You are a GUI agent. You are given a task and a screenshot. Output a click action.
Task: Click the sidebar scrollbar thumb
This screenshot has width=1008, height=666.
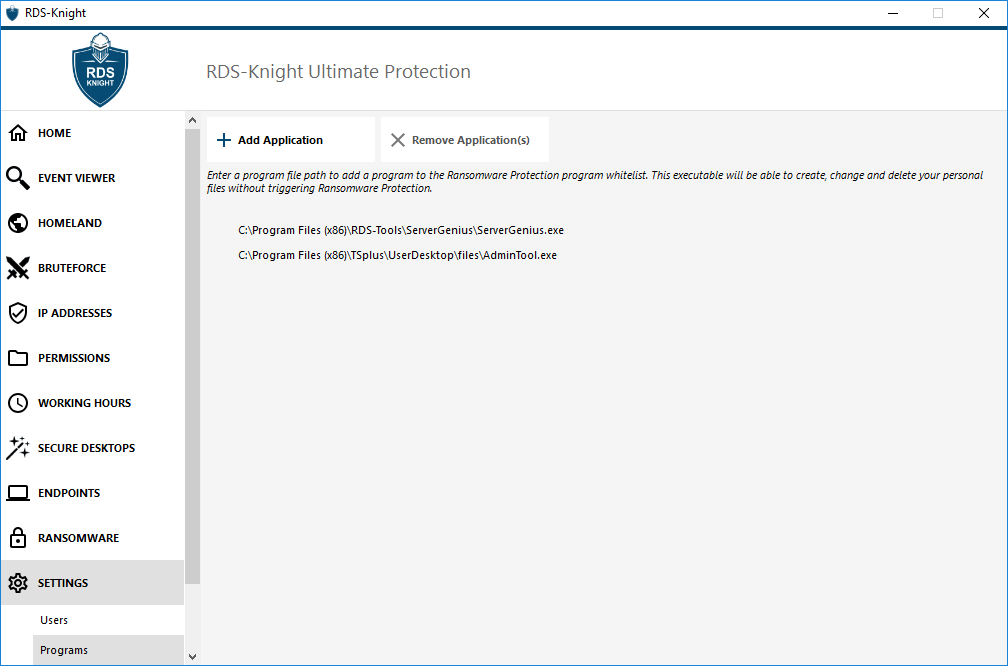pos(192,356)
